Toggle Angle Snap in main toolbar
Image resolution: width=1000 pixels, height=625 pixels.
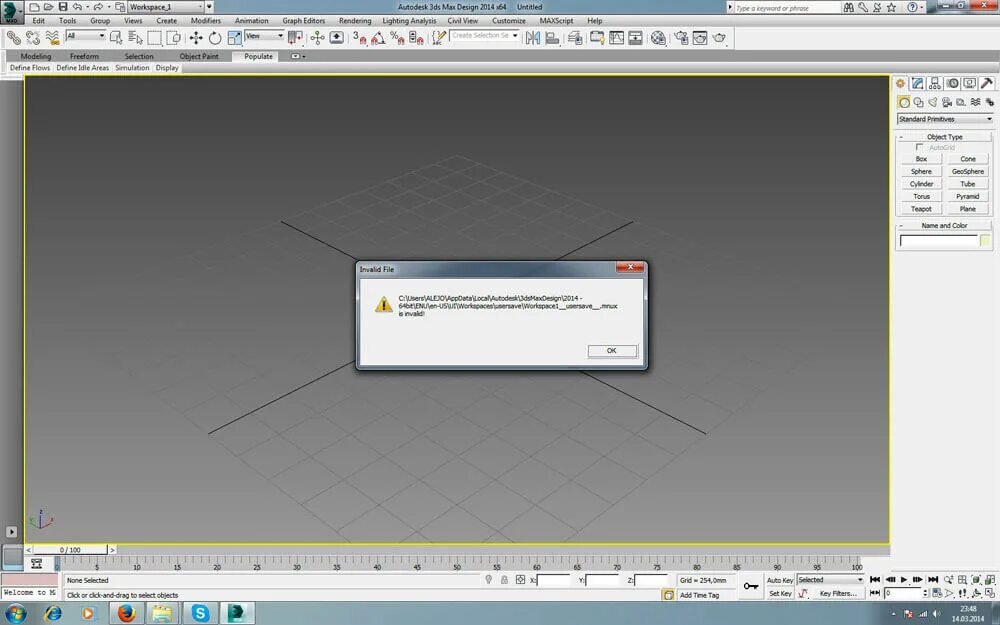click(378, 38)
